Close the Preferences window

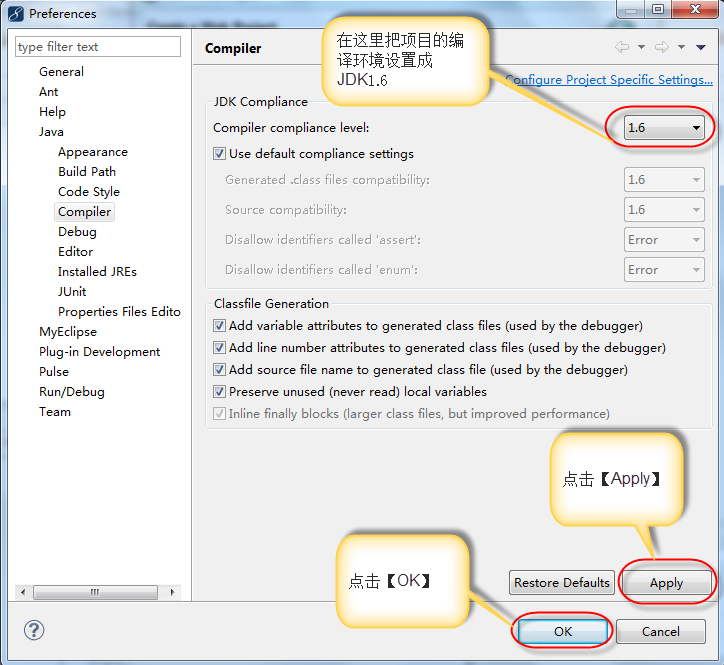pos(695,9)
